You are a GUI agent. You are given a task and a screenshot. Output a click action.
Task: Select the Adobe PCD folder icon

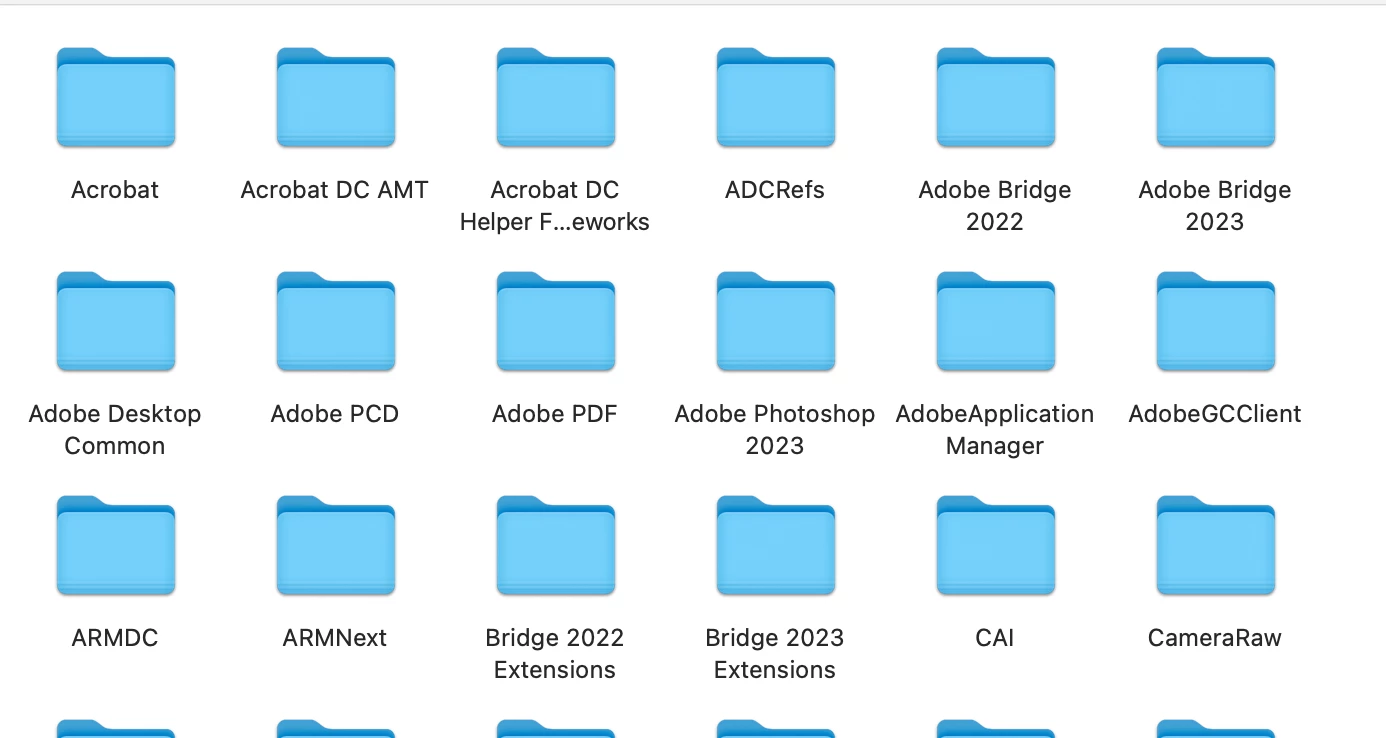pyautogui.click(x=335, y=321)
